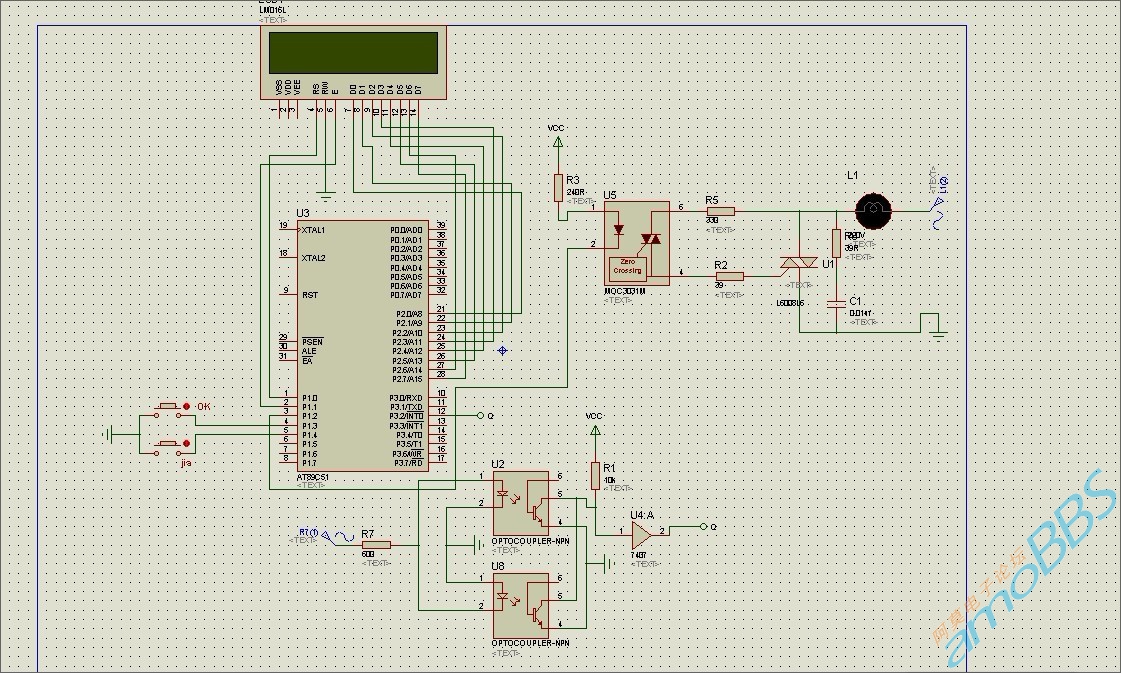Select the LM016L LCD display component
This screenshot has height=673, width=1121.
coord(353,62)
